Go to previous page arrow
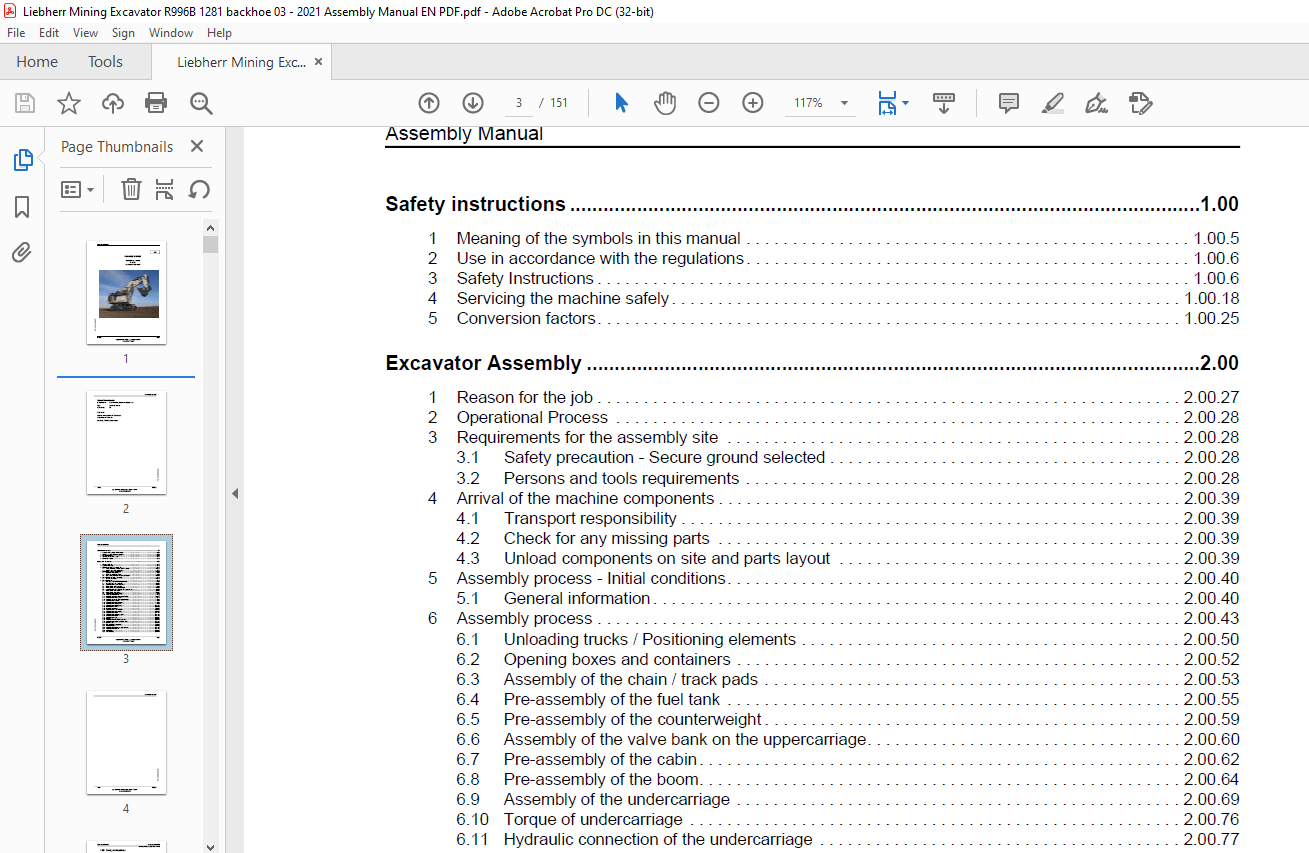The image size is (1309, 853). click(429, 103)
